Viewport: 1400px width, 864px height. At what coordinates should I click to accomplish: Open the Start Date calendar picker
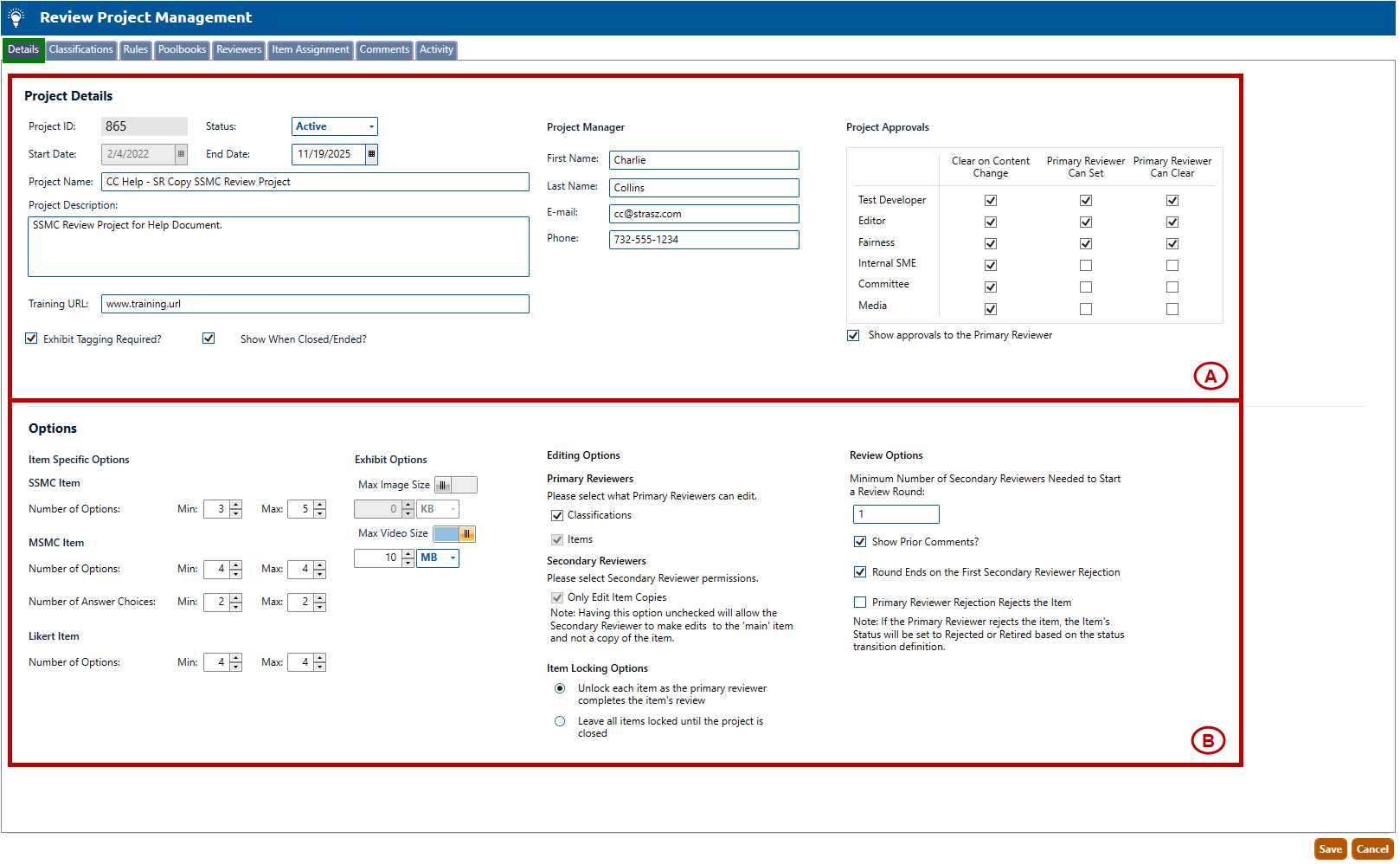tap(181, 154)
